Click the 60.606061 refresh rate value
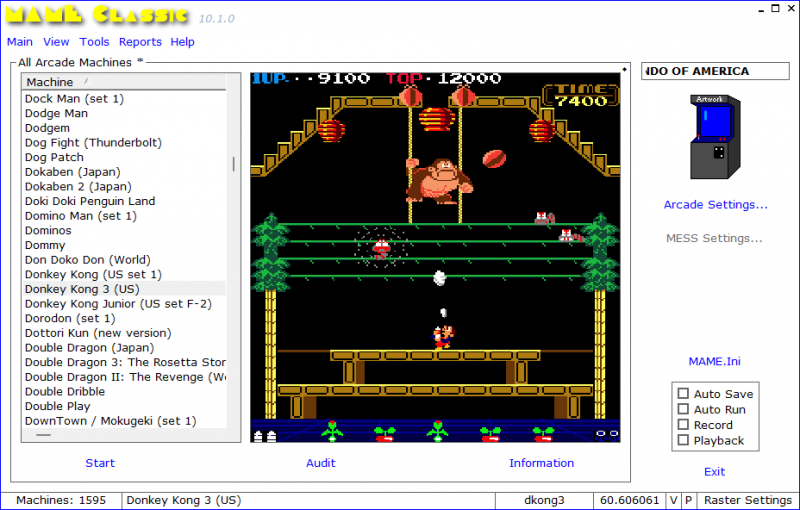Screen dimensions: 800x510 pyautogui.click(x=630, y=500)
